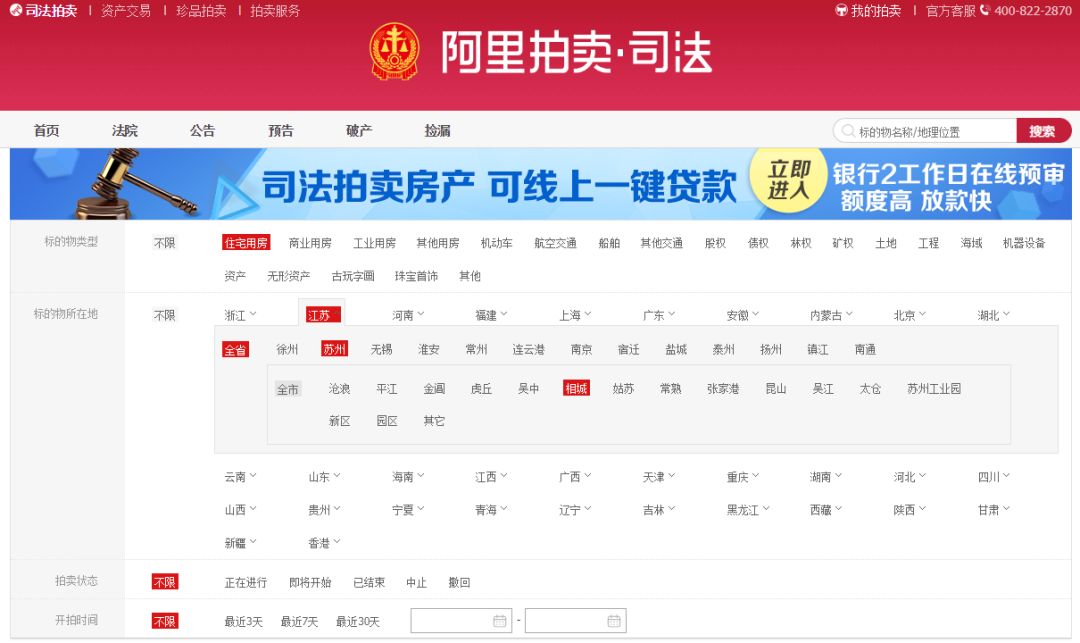Click the calendar icon on the first date field
Image resolution: width=1080 pixels, height=643 pixels.
(499, 620)
